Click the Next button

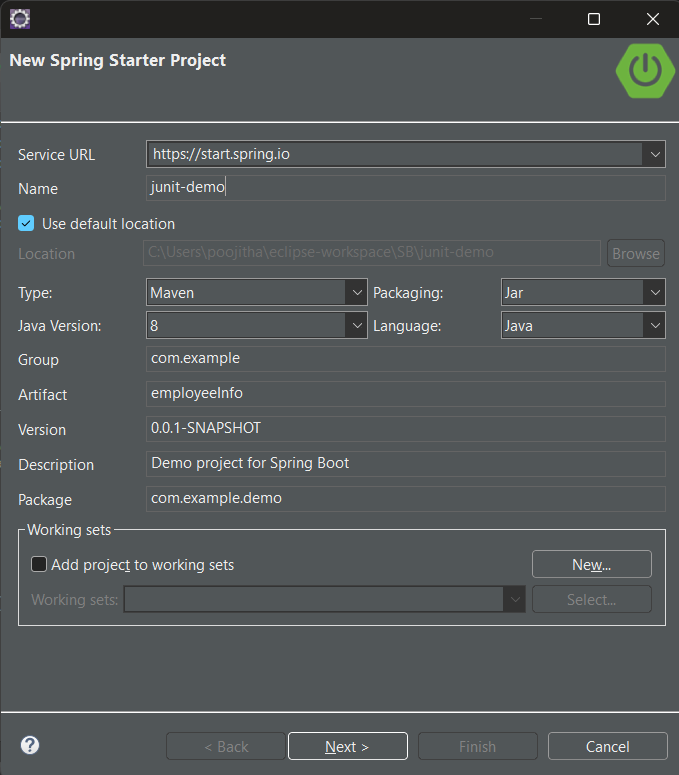(347, 746)
